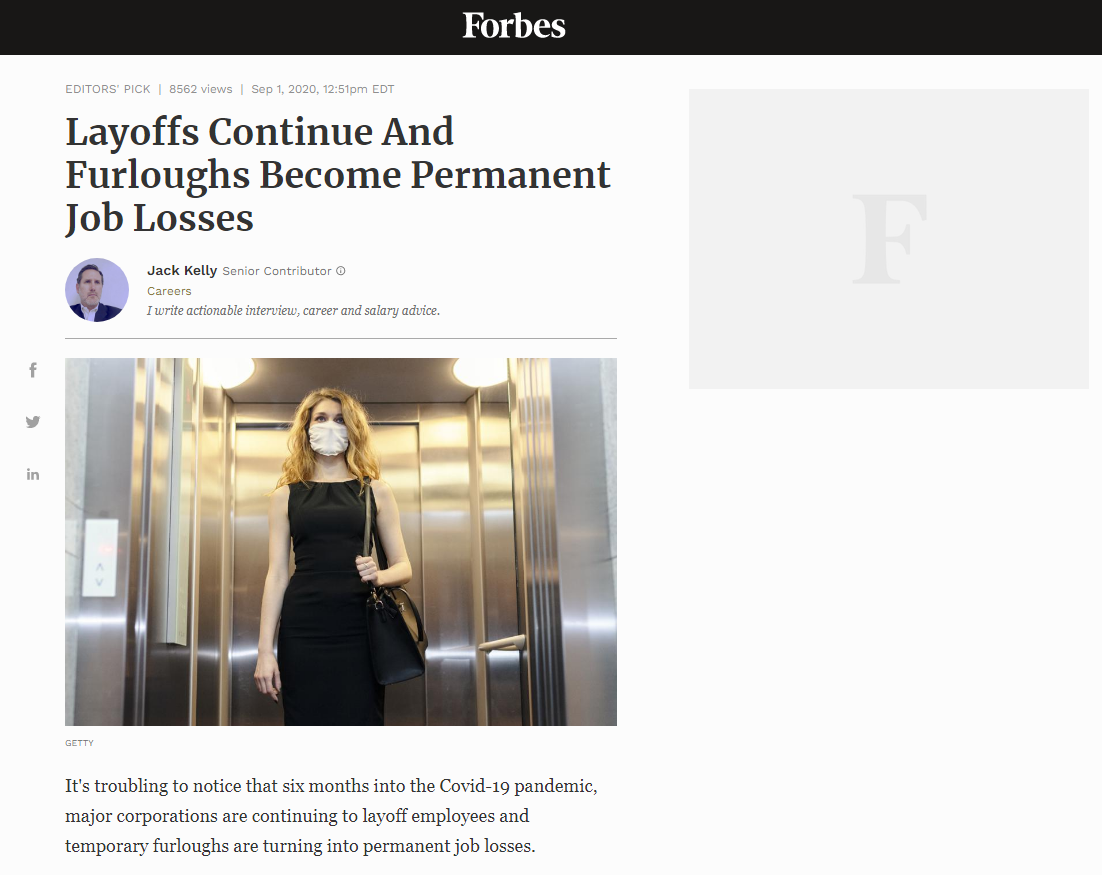Click the Sep 1, 2020 timestamp
Viewport: 1102px width, 875px height.
coord(323,89)
